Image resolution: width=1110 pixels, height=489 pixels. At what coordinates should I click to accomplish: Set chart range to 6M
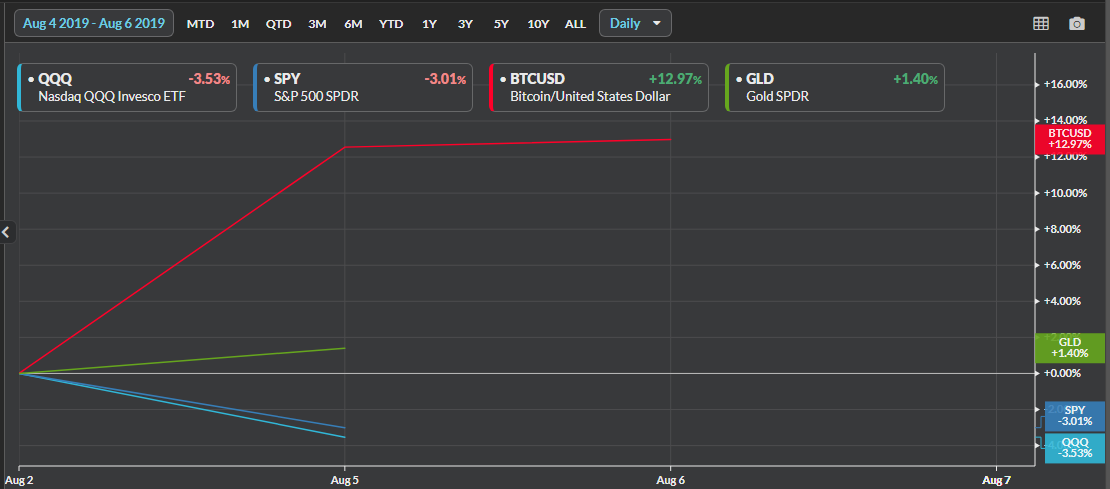353,24
